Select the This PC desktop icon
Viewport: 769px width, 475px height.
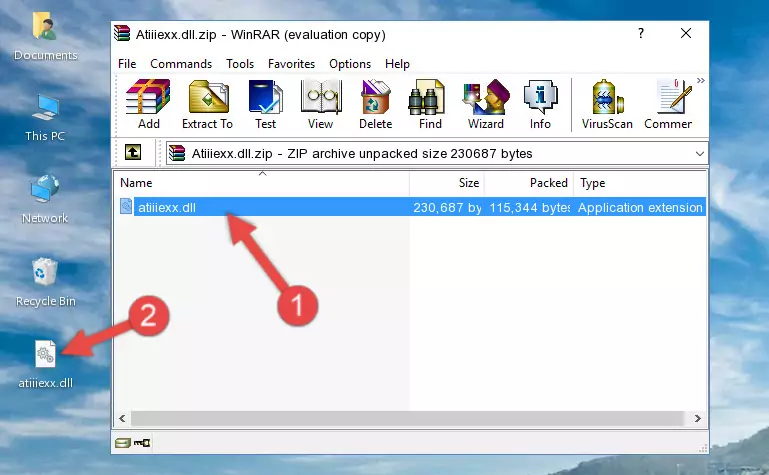tap(45, 118)
